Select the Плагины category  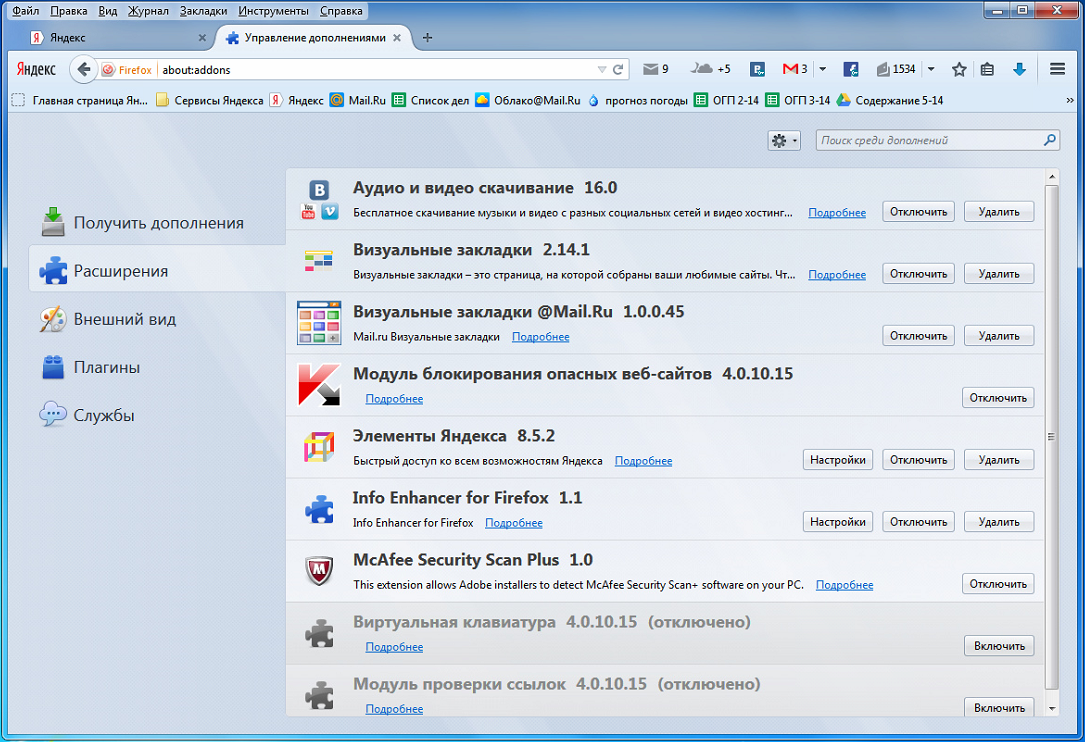pyautogui.click(x=158, y=368)
